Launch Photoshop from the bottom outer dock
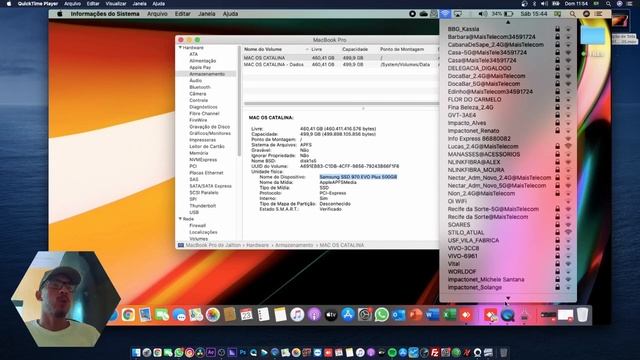Viewport: 640px width, 360px height. pos(243,353)
